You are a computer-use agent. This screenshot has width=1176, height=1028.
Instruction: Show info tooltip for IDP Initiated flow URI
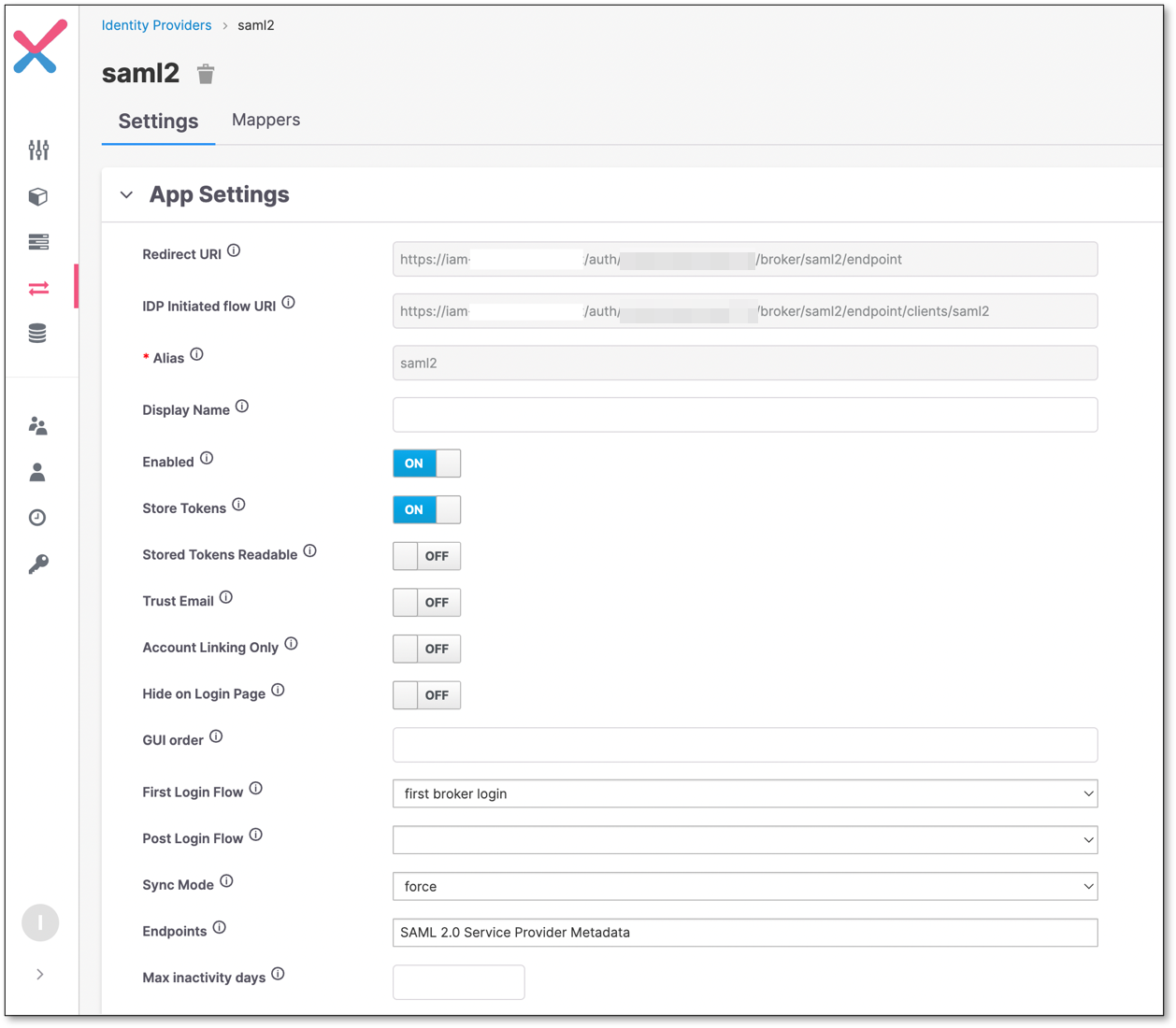(x=288, y=303)
